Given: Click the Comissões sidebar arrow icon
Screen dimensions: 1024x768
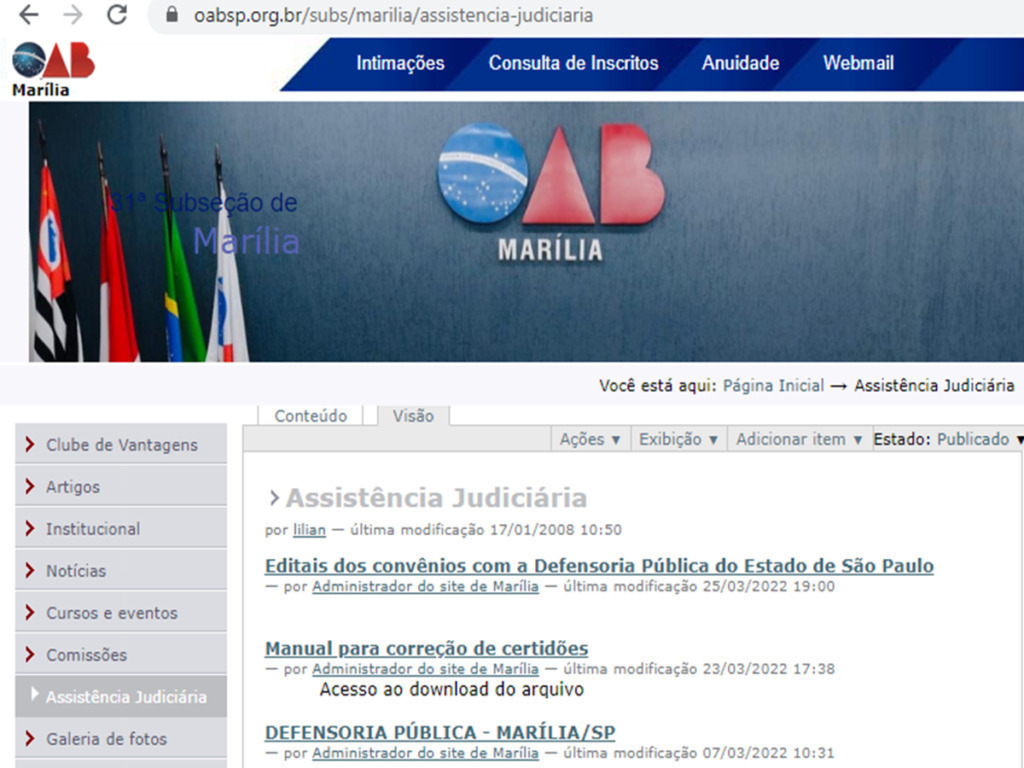Looking at the screenshot, I should coord(33,654).
